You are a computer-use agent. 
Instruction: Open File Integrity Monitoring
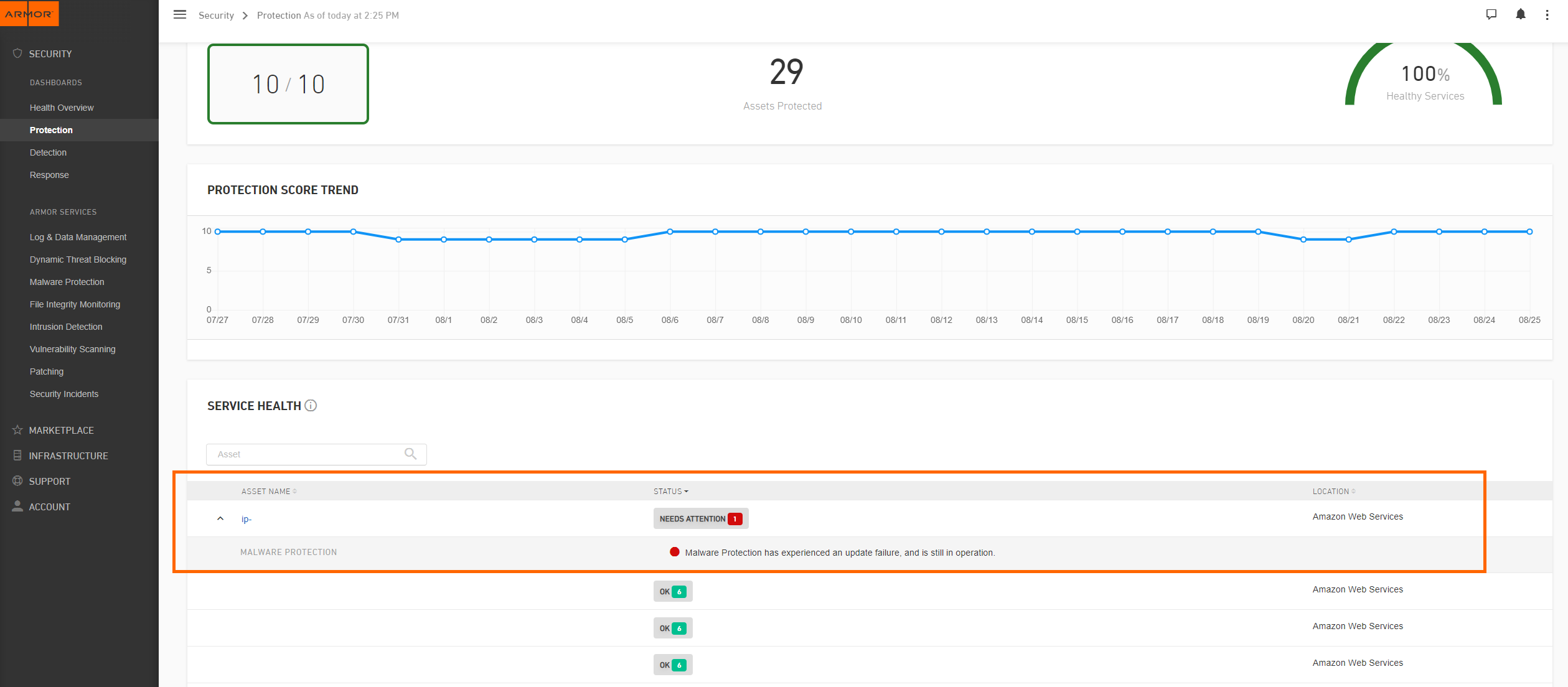tap(75, 304)
